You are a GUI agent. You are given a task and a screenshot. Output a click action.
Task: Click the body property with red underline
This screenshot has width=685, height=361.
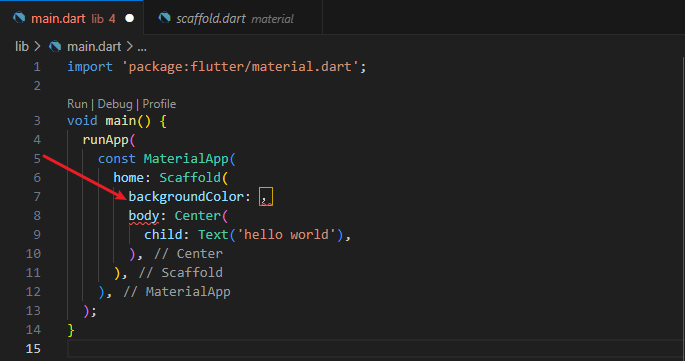pyautogui.click(x=144, y=216)
